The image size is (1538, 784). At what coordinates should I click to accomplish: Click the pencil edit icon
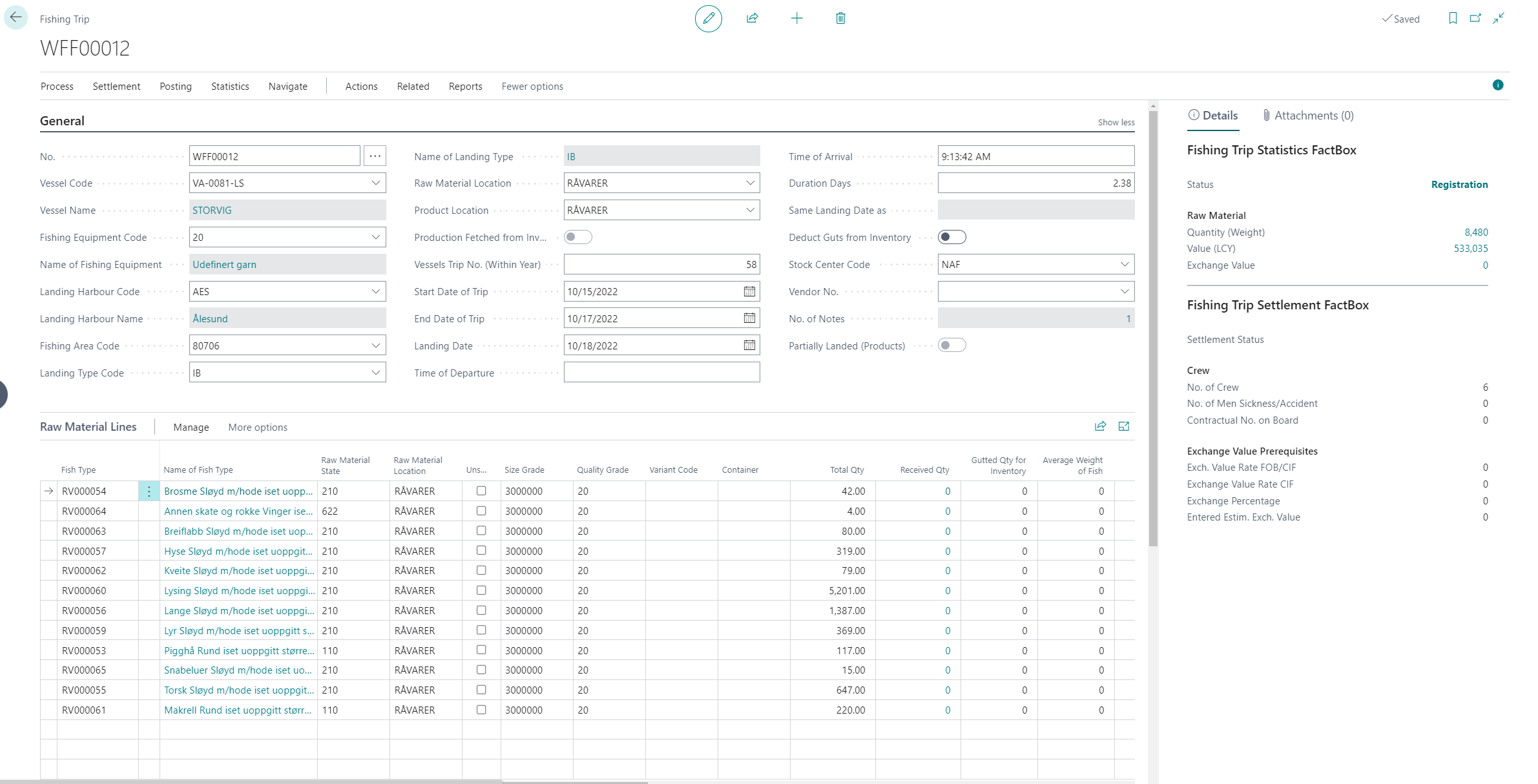(x=708, y=19)
